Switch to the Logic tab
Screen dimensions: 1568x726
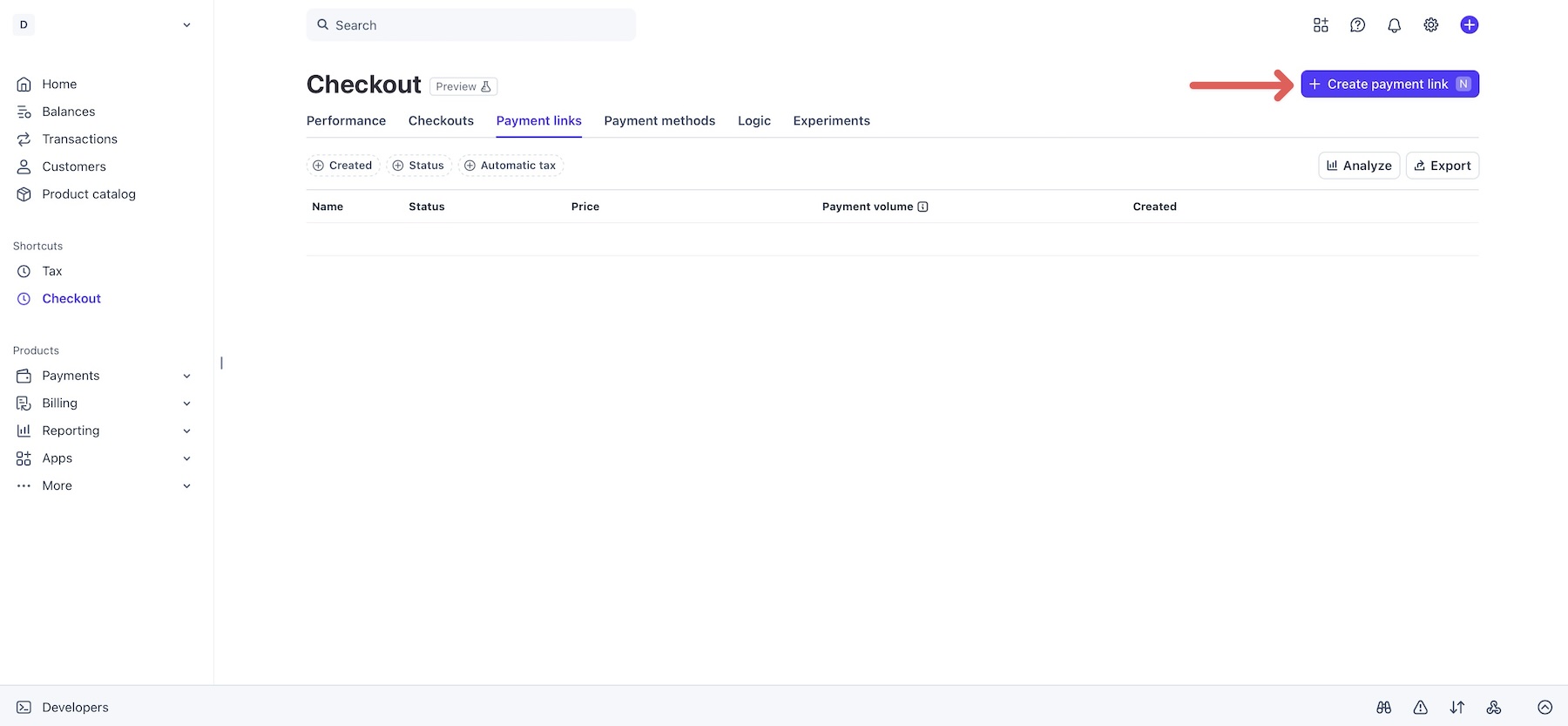[754, 121]
